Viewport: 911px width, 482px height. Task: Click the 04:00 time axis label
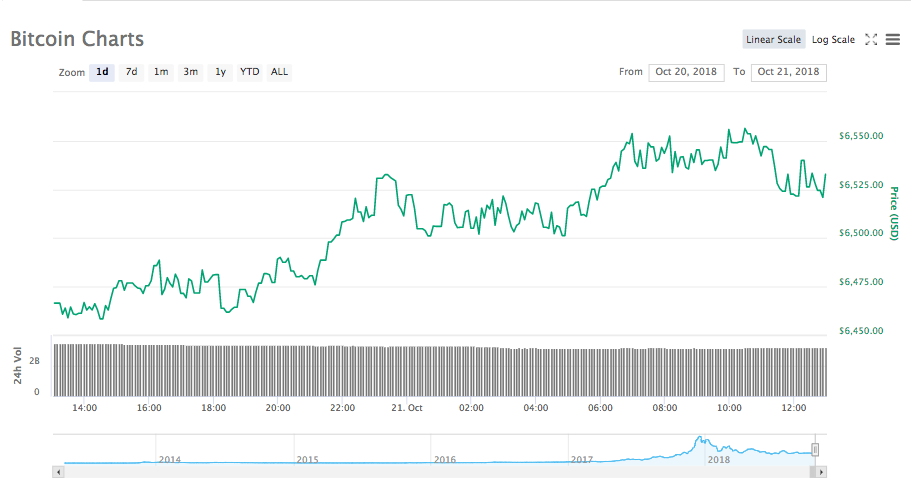click(536, 408)
